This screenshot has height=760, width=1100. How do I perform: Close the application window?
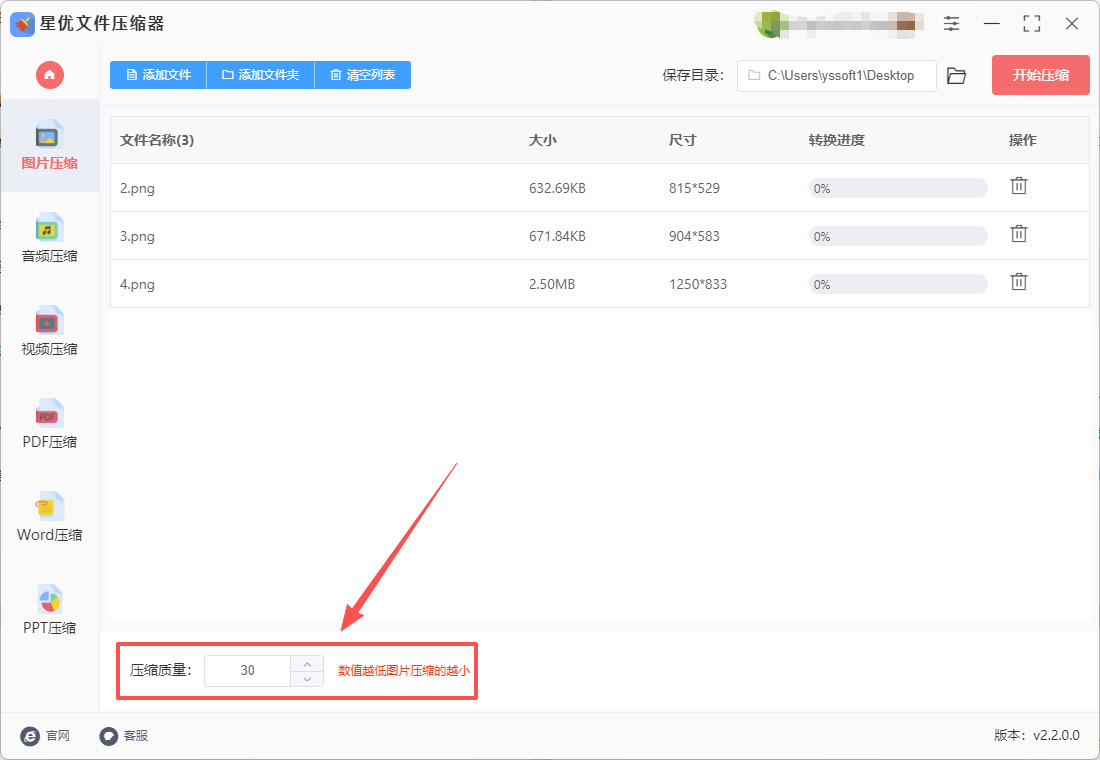click(1072, 24)
